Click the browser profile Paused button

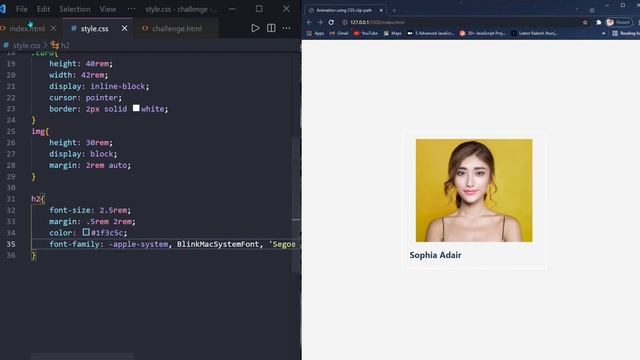tap(619, 22)
